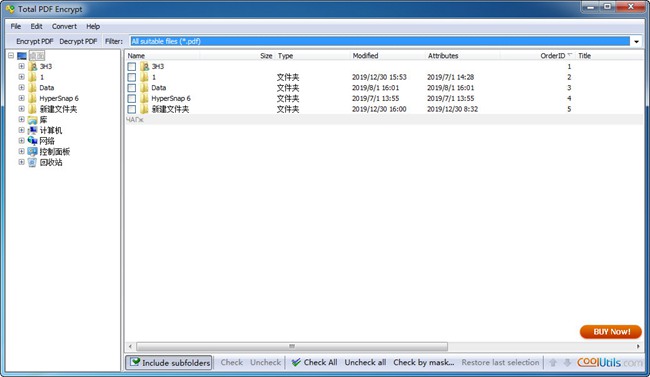Tick the checkbox for HyperSnap 6 row
Screen dimensions: 650x377
tap(132, 99)
